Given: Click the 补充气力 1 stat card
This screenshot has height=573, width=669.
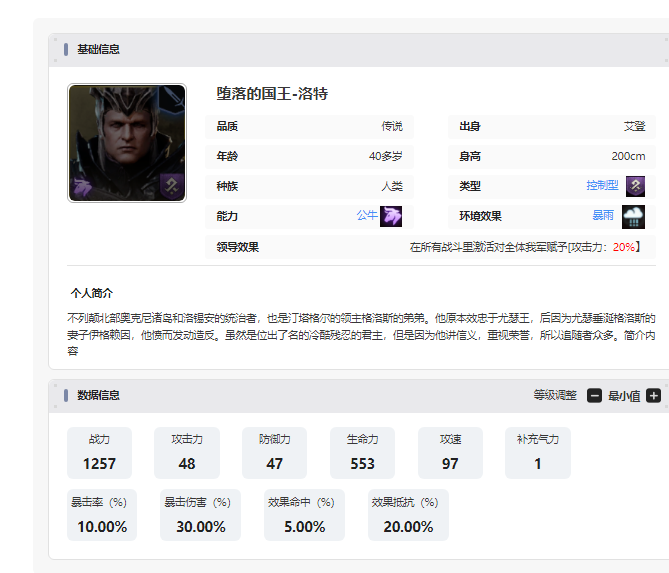Looking at the screenshot, I should click(538, 453).
